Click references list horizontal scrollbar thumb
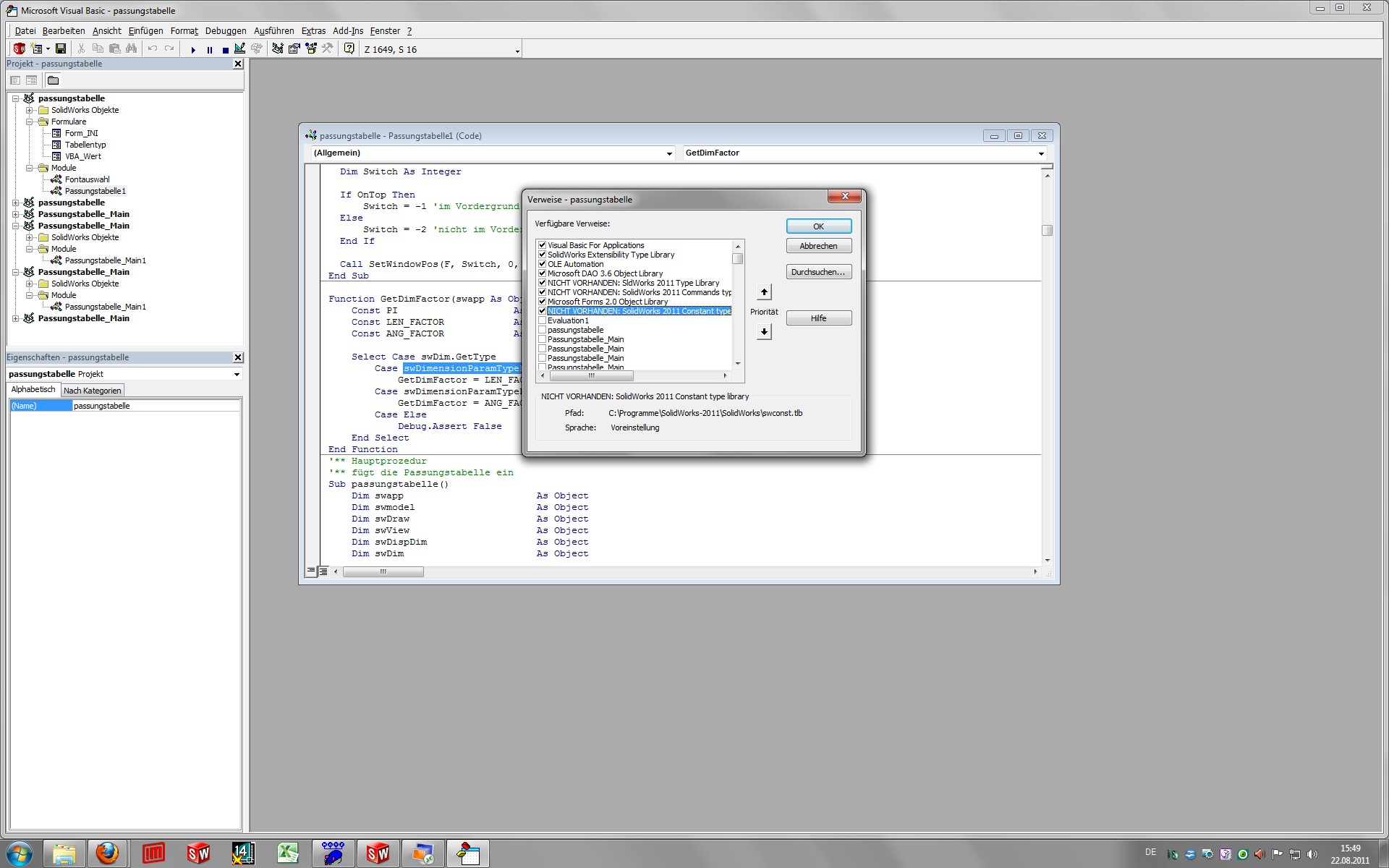 point(591,375)
